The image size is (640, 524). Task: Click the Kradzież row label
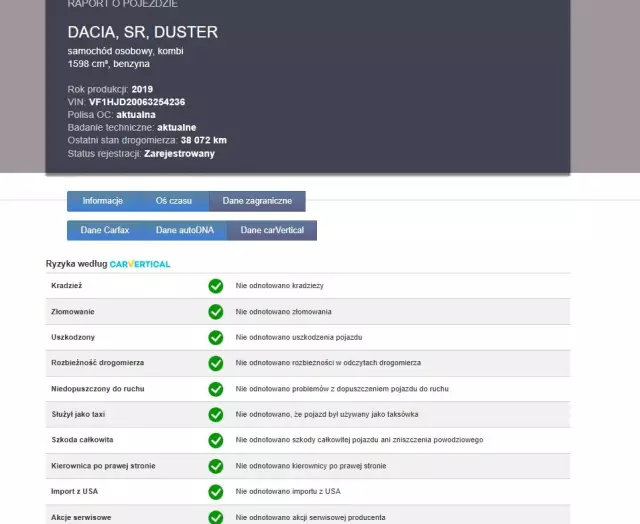coord(67,286)
